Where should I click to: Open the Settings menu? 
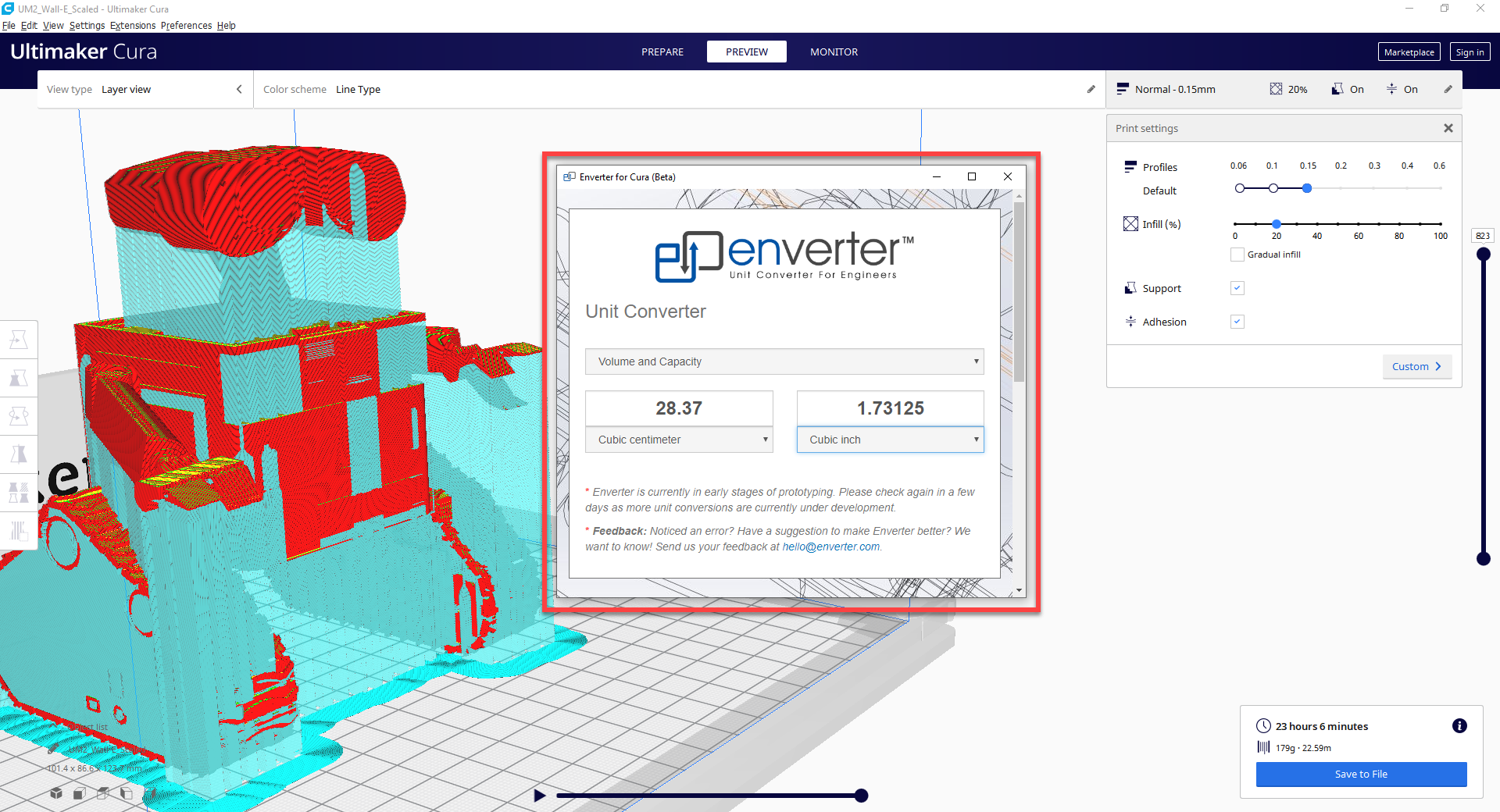click(x=87, y=25)
